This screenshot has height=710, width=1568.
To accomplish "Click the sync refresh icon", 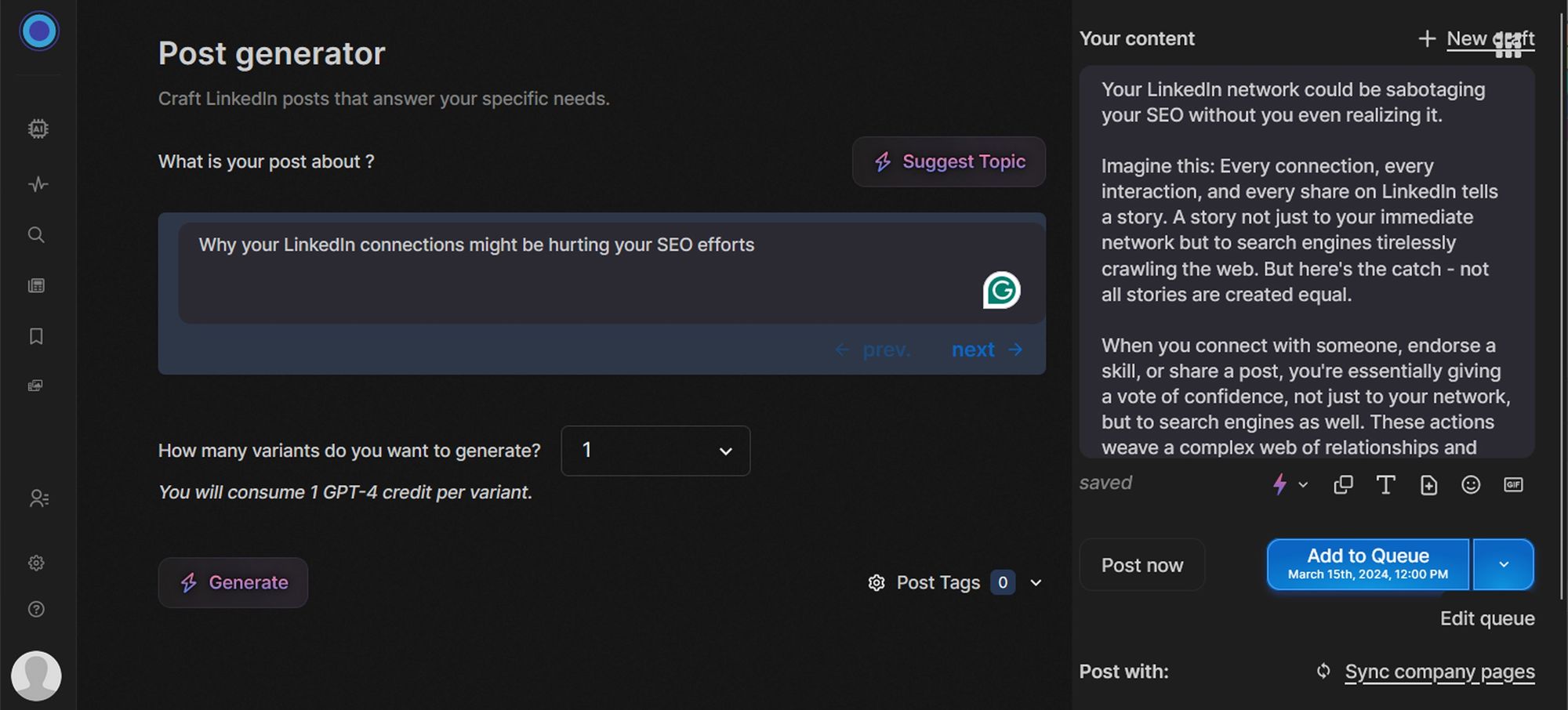I will click(x=1323, y=672).
